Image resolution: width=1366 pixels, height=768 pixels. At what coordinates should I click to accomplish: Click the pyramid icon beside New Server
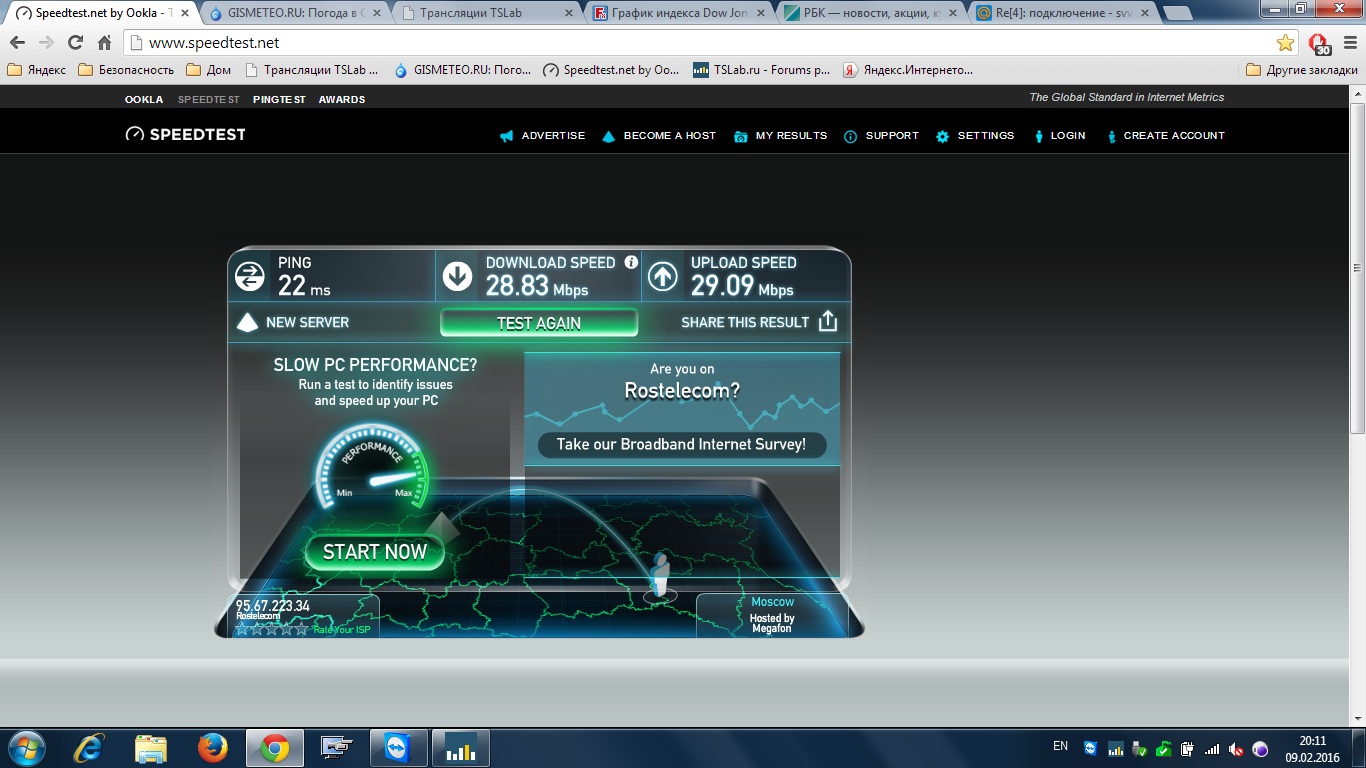click(247, 322)
